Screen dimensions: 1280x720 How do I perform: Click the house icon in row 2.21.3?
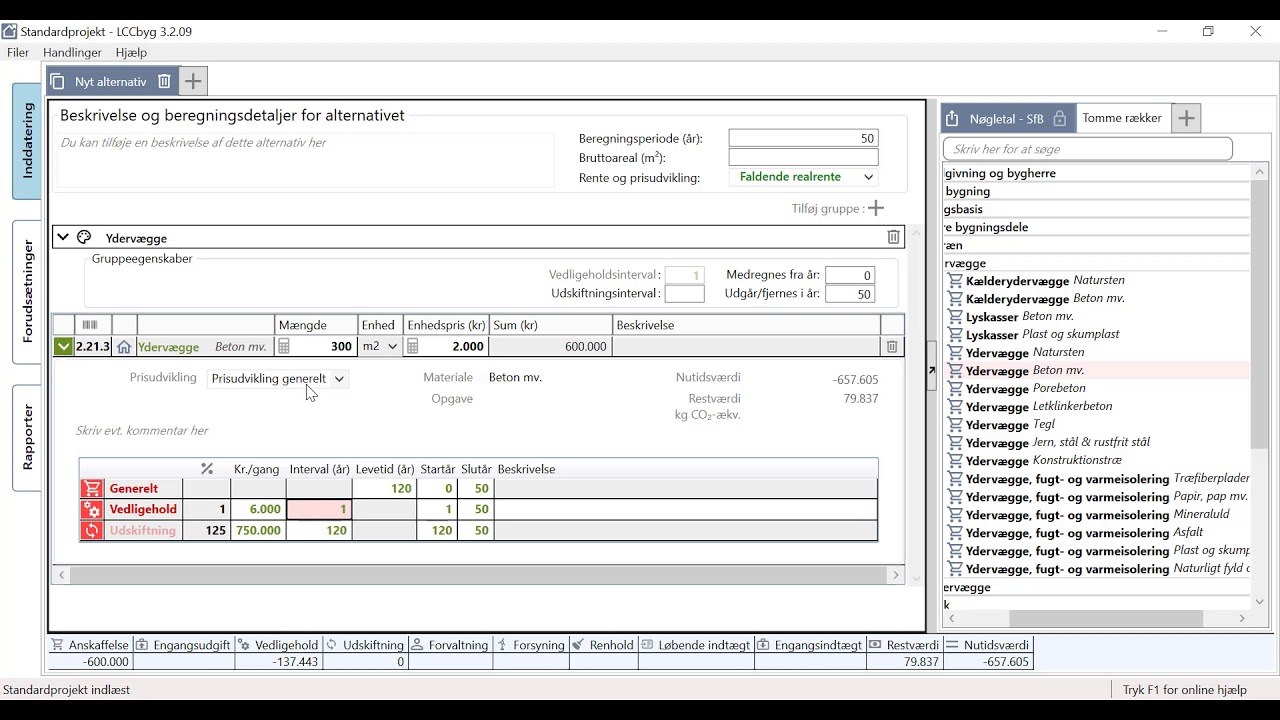pos(124,347)
